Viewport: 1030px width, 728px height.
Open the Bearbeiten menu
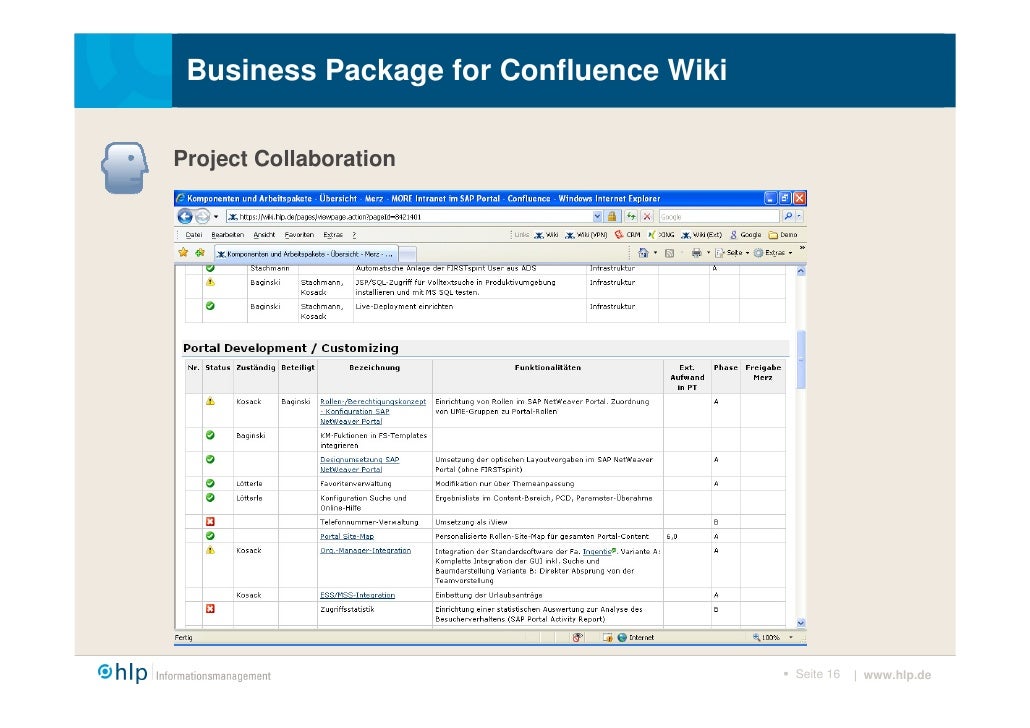coord(227,235)
